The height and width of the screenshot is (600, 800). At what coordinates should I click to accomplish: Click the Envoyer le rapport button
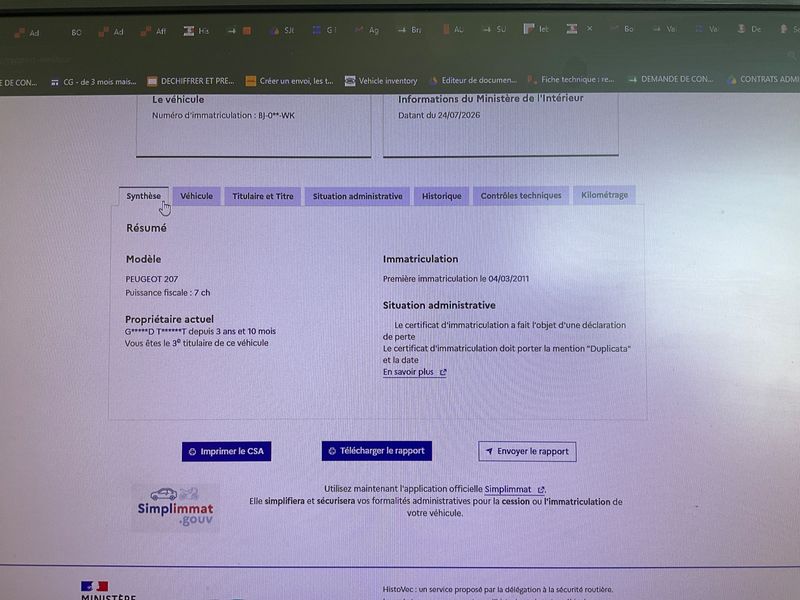coord(527,452)
